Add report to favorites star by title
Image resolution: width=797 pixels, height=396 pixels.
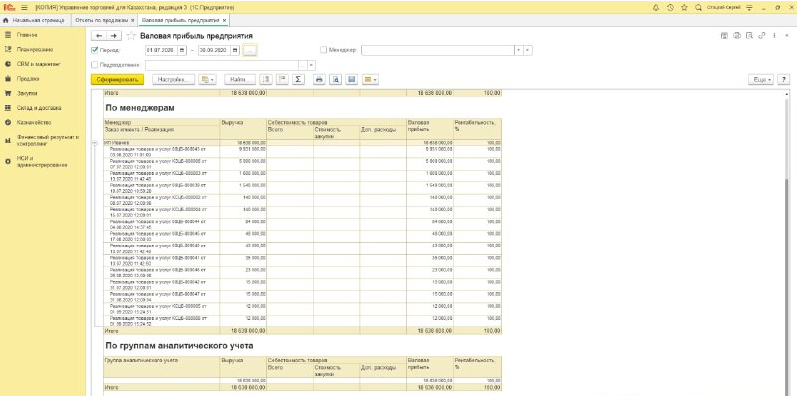131,36
